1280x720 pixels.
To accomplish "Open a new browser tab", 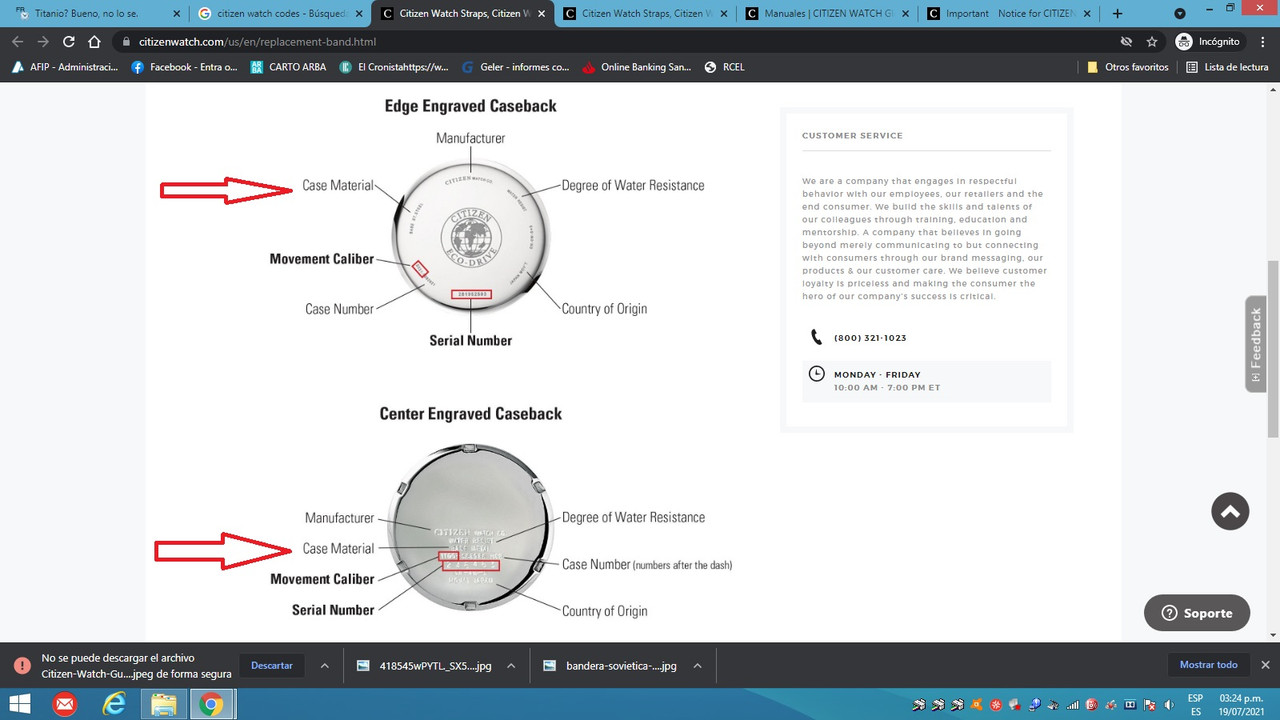I will pyautogui.click(x=1118, y=14).
